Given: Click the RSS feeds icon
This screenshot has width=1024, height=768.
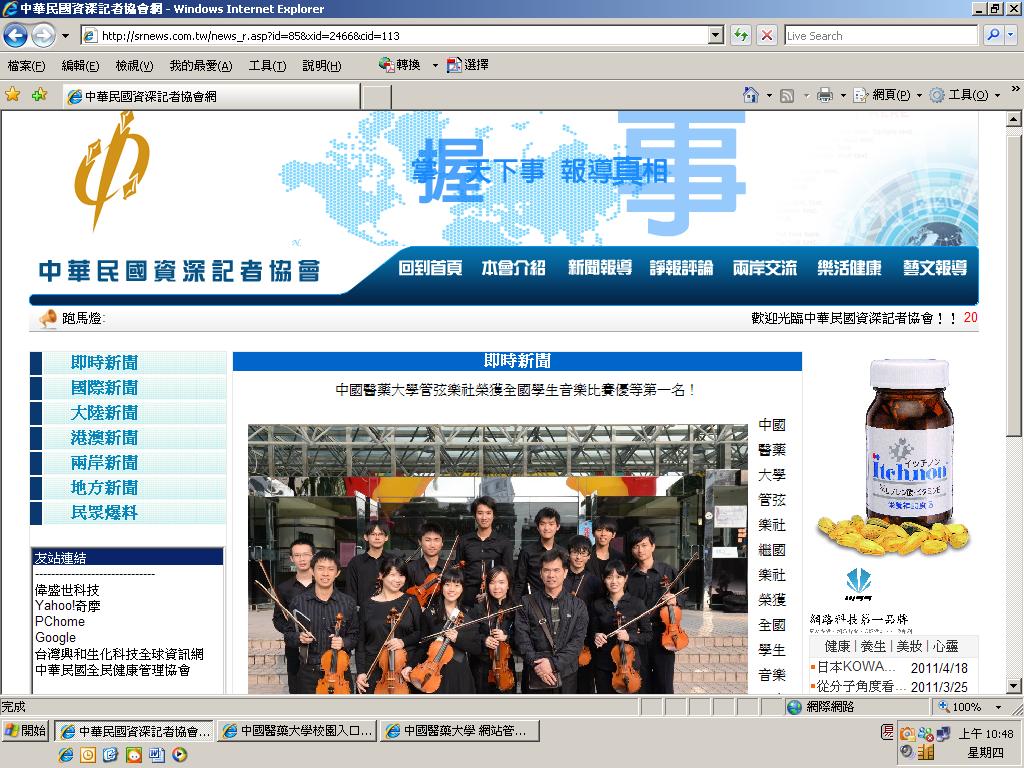Looking at the screenshot, I should [x=787, y=95].
